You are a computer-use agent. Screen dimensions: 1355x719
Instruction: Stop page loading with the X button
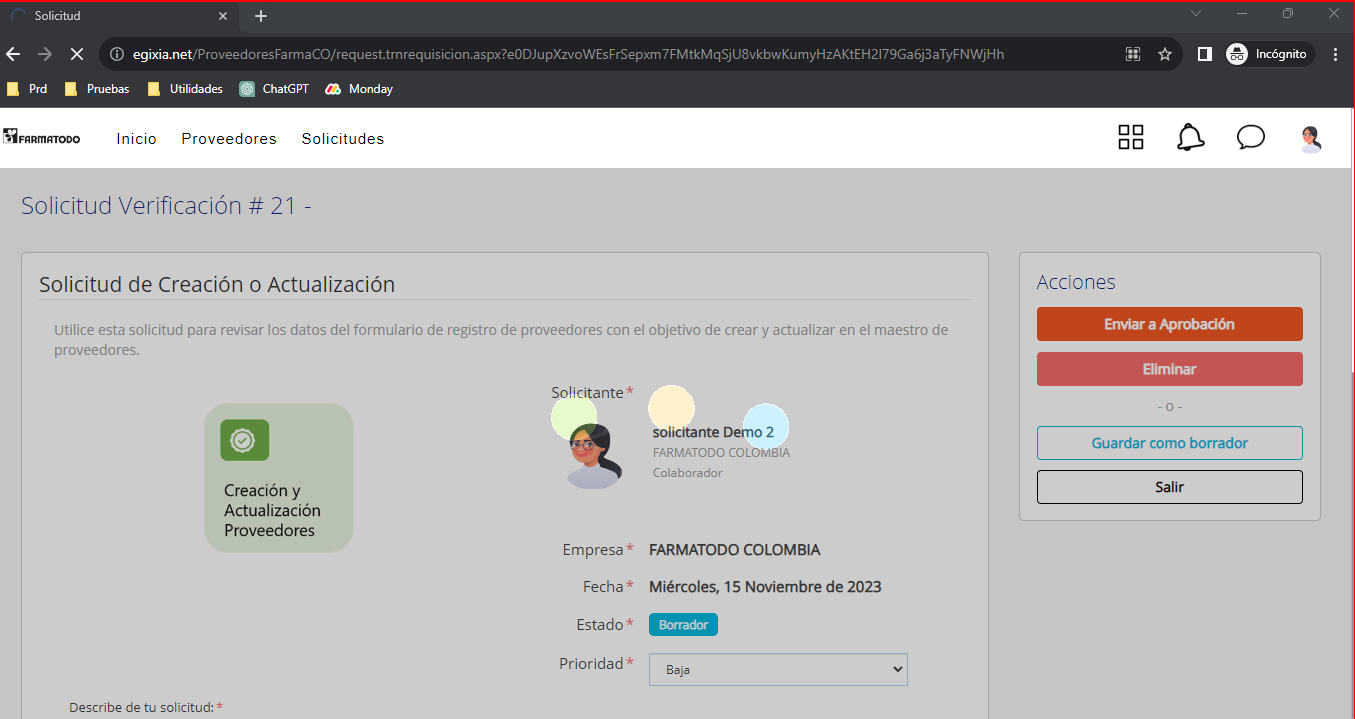[x=76, y=54]
